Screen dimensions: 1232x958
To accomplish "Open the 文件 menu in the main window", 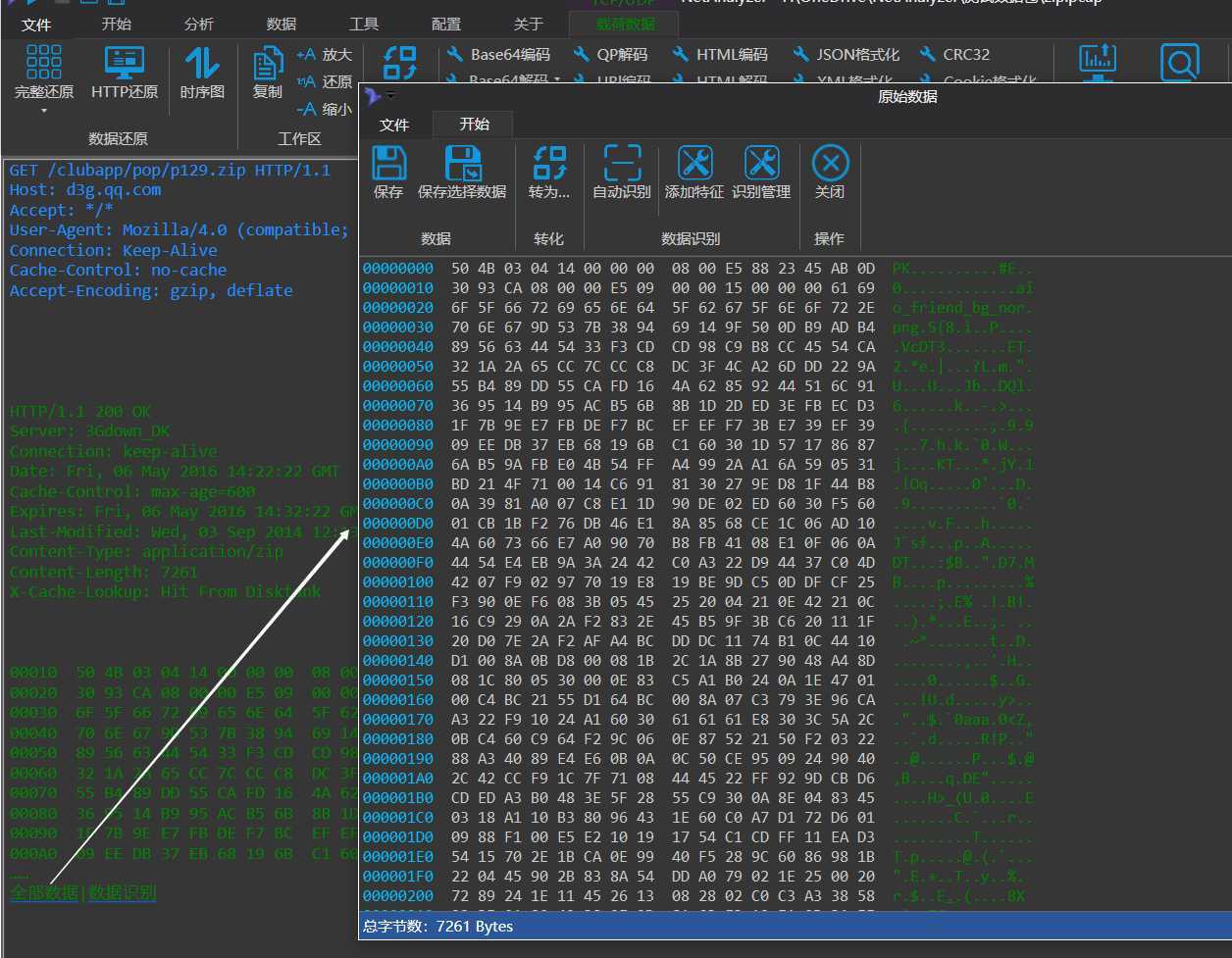I will [37, 25].
